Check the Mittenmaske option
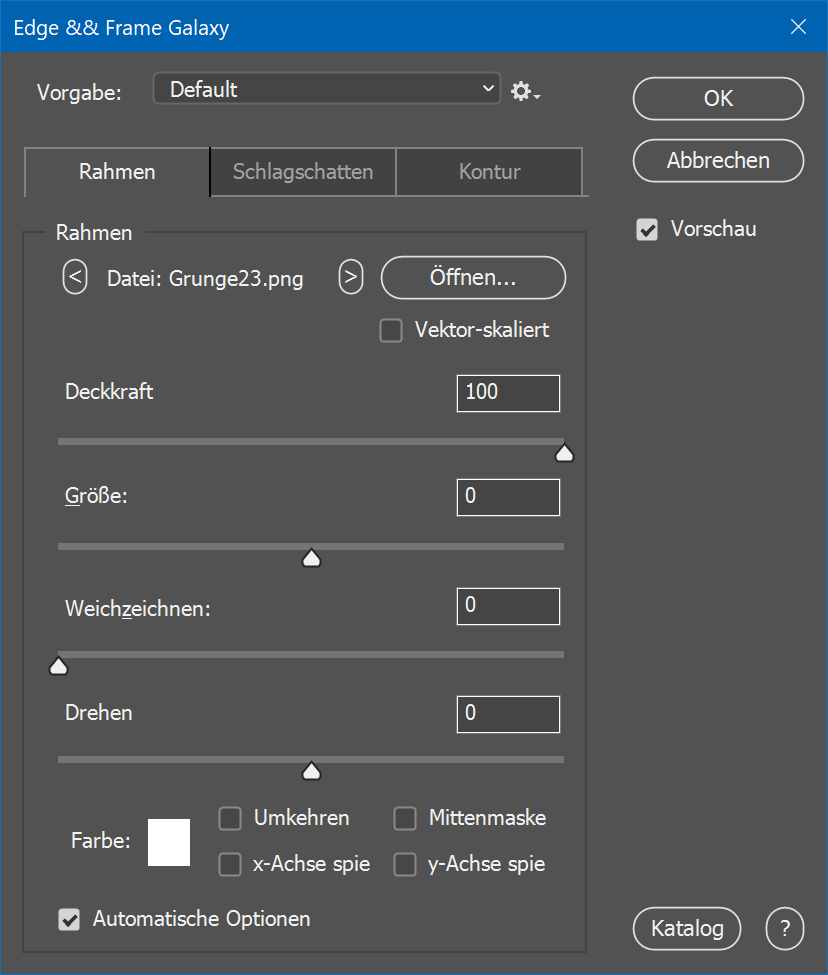Image resolution: width=828 pixels, height=975 pixels. click(405, 819)
